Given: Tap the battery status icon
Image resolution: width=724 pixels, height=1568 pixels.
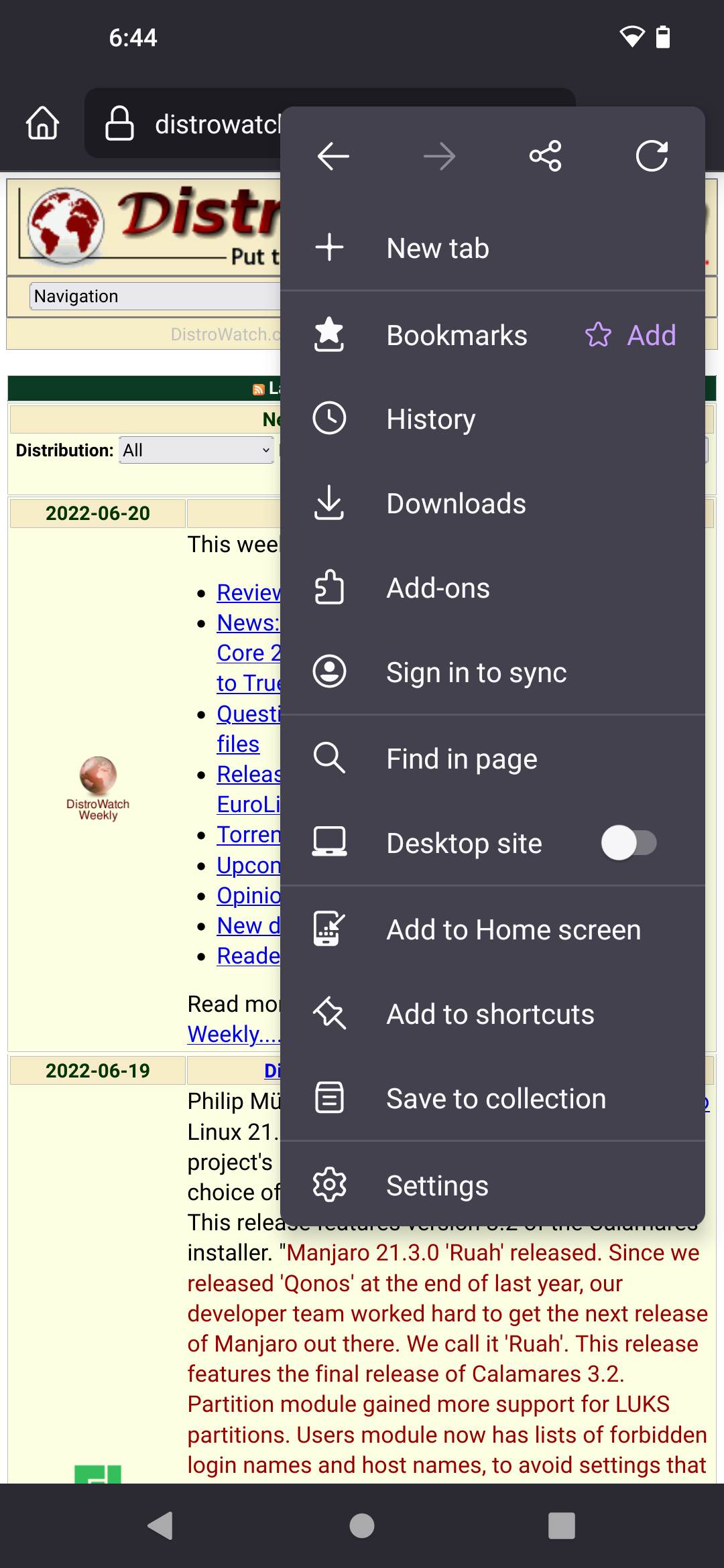Looking at the screenshot, I should tap(663, 37).
